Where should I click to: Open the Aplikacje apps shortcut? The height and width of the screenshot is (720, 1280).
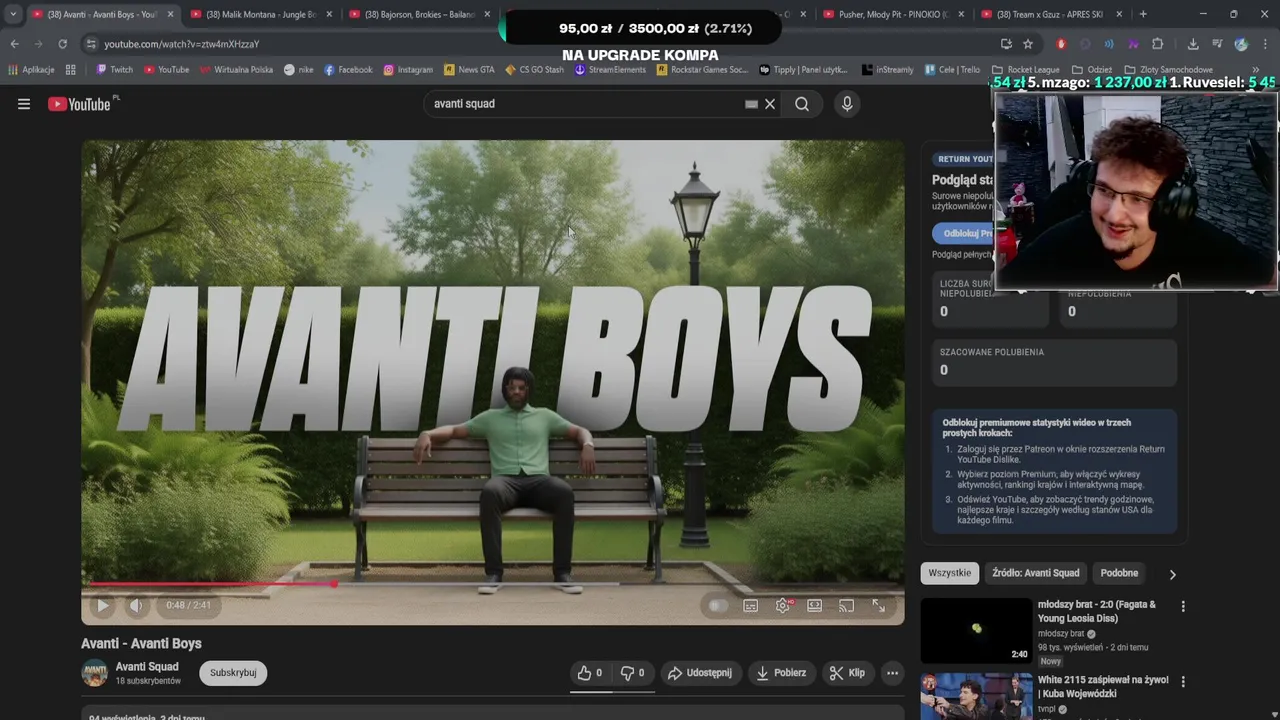tap(31, 70)
